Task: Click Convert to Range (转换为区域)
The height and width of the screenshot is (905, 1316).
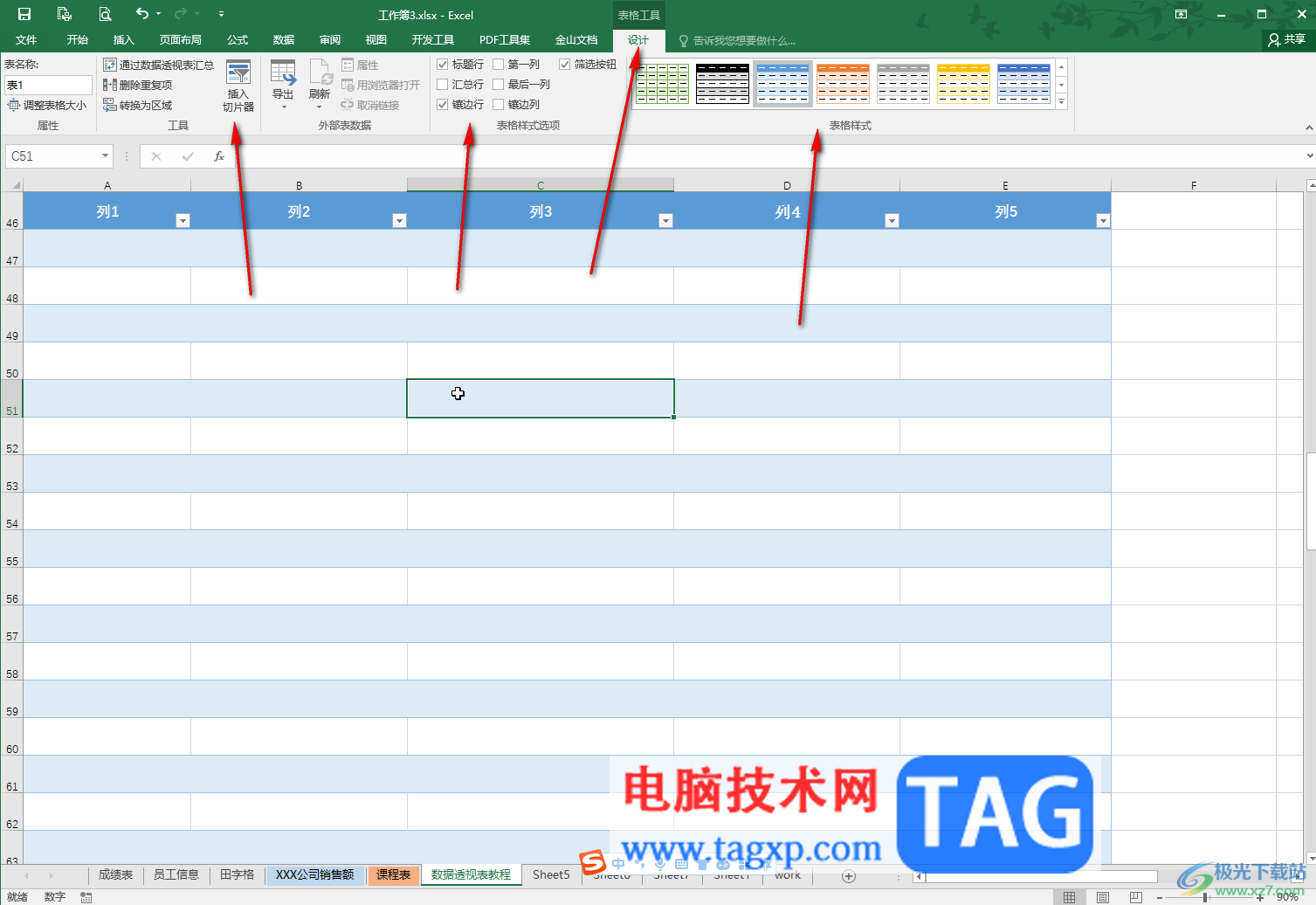Action: [138, 105]
